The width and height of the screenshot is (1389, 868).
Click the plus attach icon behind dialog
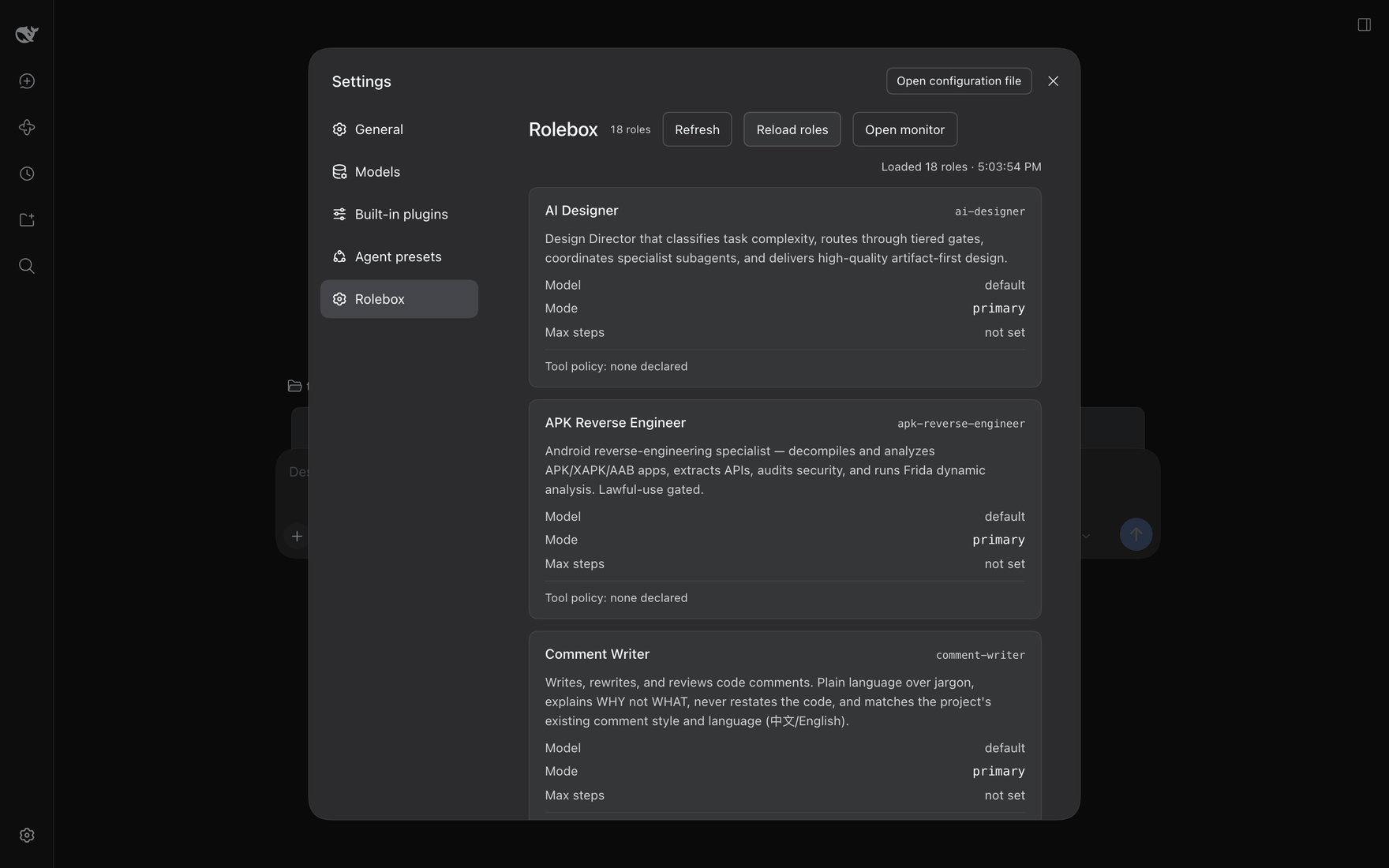click(x=297, y=536)
